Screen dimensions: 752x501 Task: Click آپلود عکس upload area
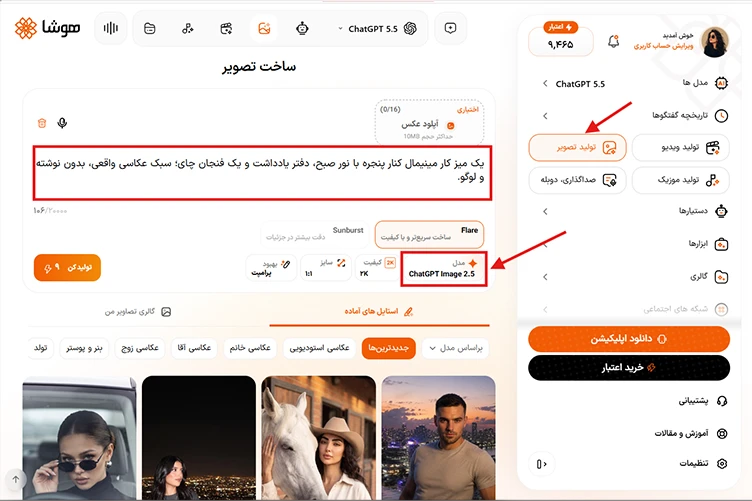point(429,122)
